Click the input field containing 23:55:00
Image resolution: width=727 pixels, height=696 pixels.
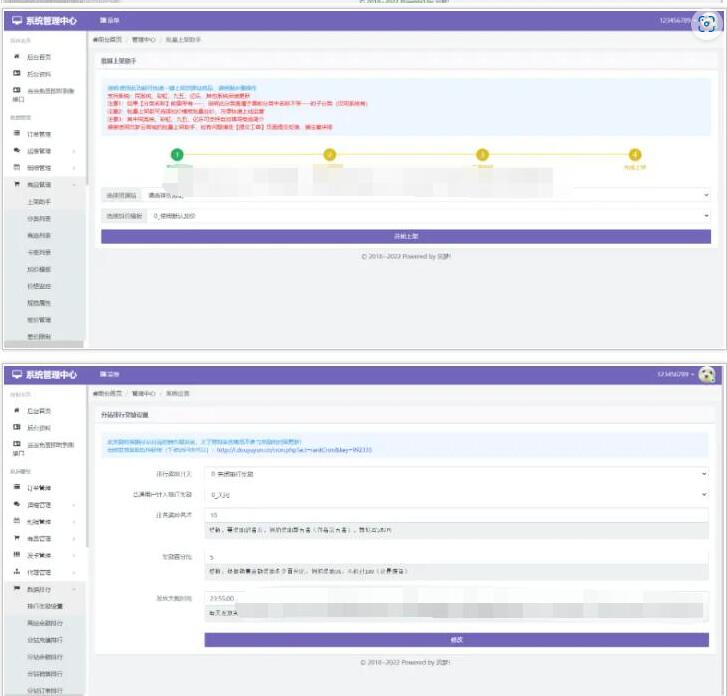(456, 598)
